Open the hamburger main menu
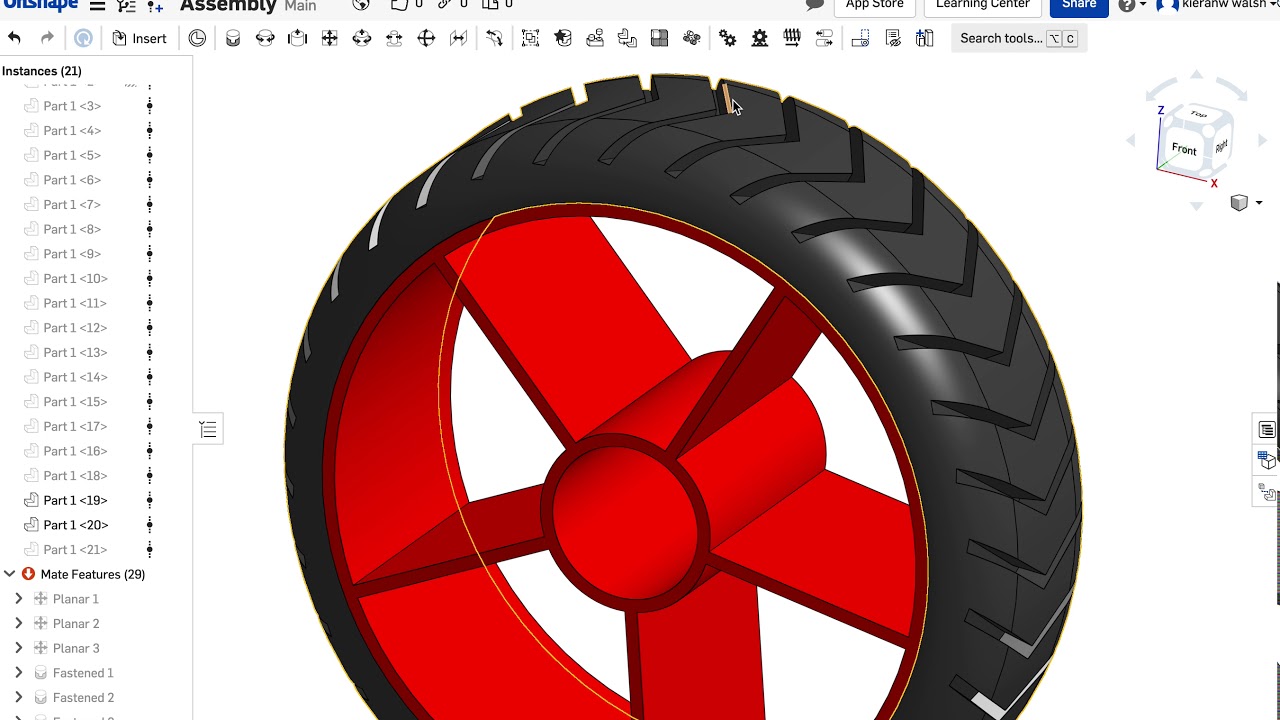Viewport: 1280px width, 720px height. point(98,6)
